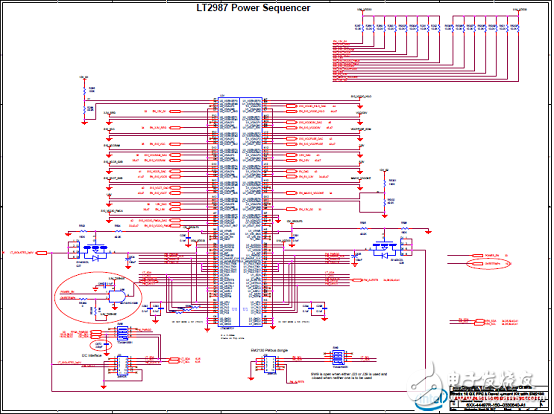Viewport: 554px width, 414px height.
Task: Select the resistor divider right of the chip
Action: coord(385,193)
